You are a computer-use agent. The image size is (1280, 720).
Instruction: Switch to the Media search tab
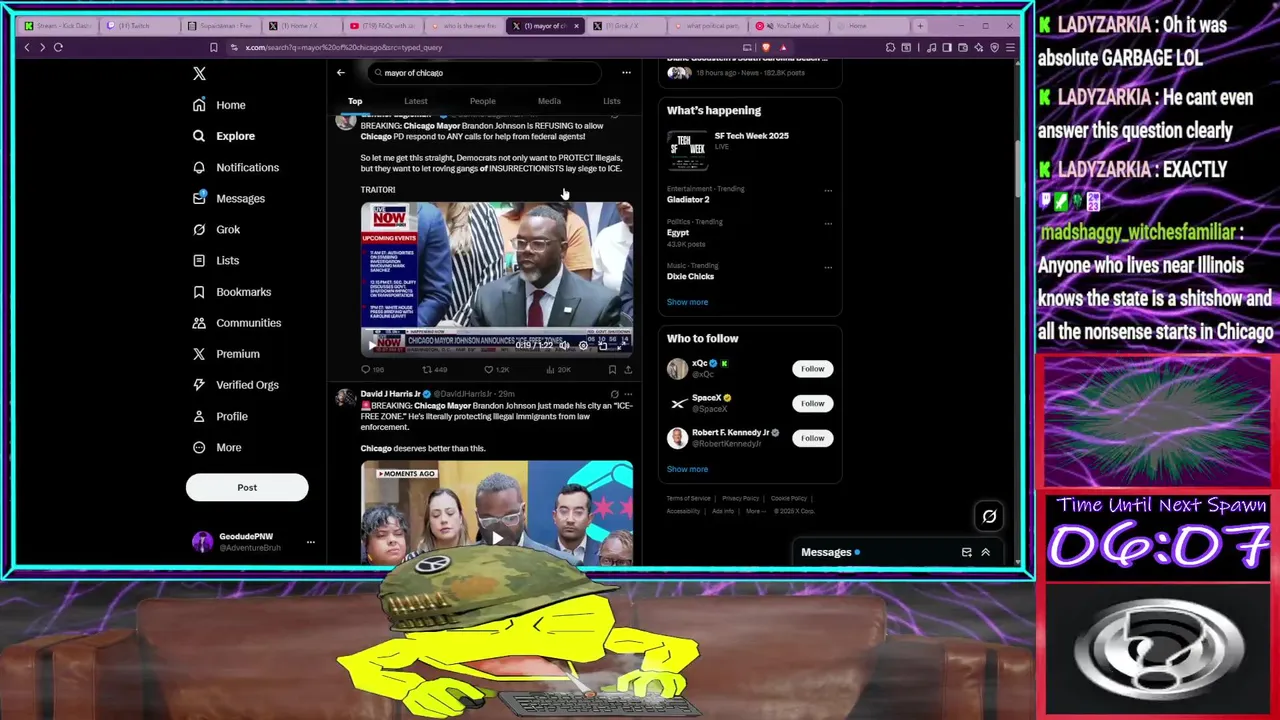[549, 101]
